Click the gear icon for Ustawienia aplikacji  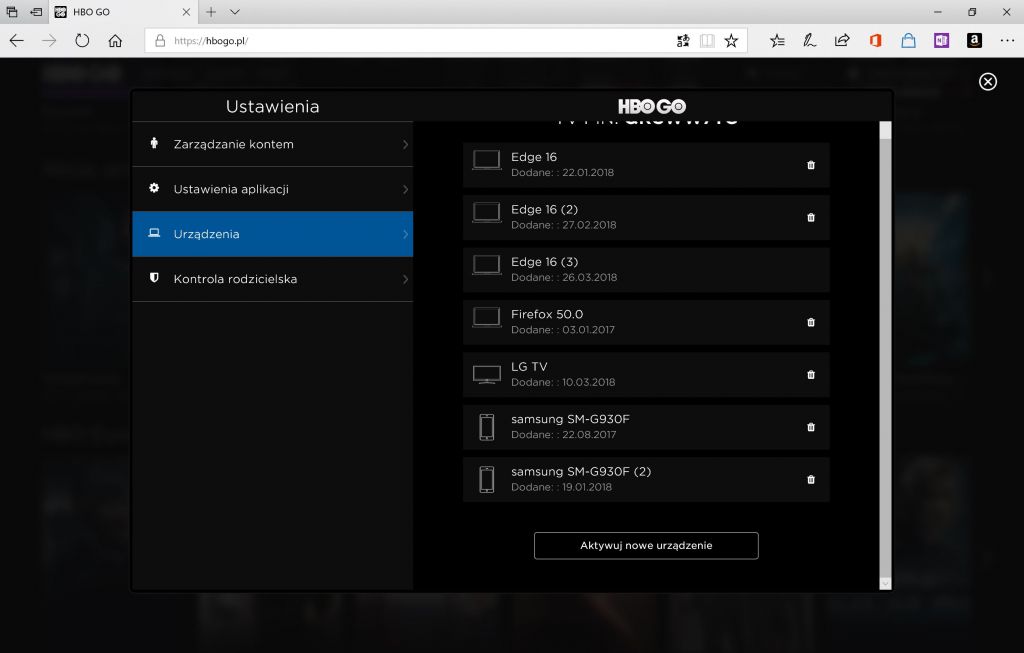(x=154, y=188)
